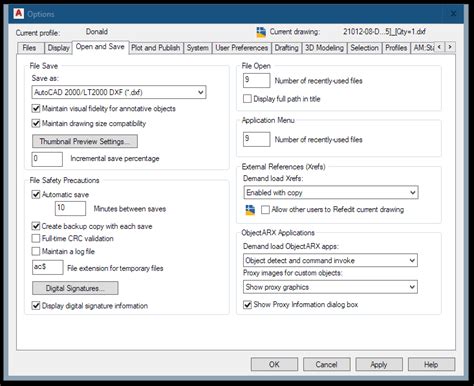
Task: Click the Apply button
Action: (379, 364)
